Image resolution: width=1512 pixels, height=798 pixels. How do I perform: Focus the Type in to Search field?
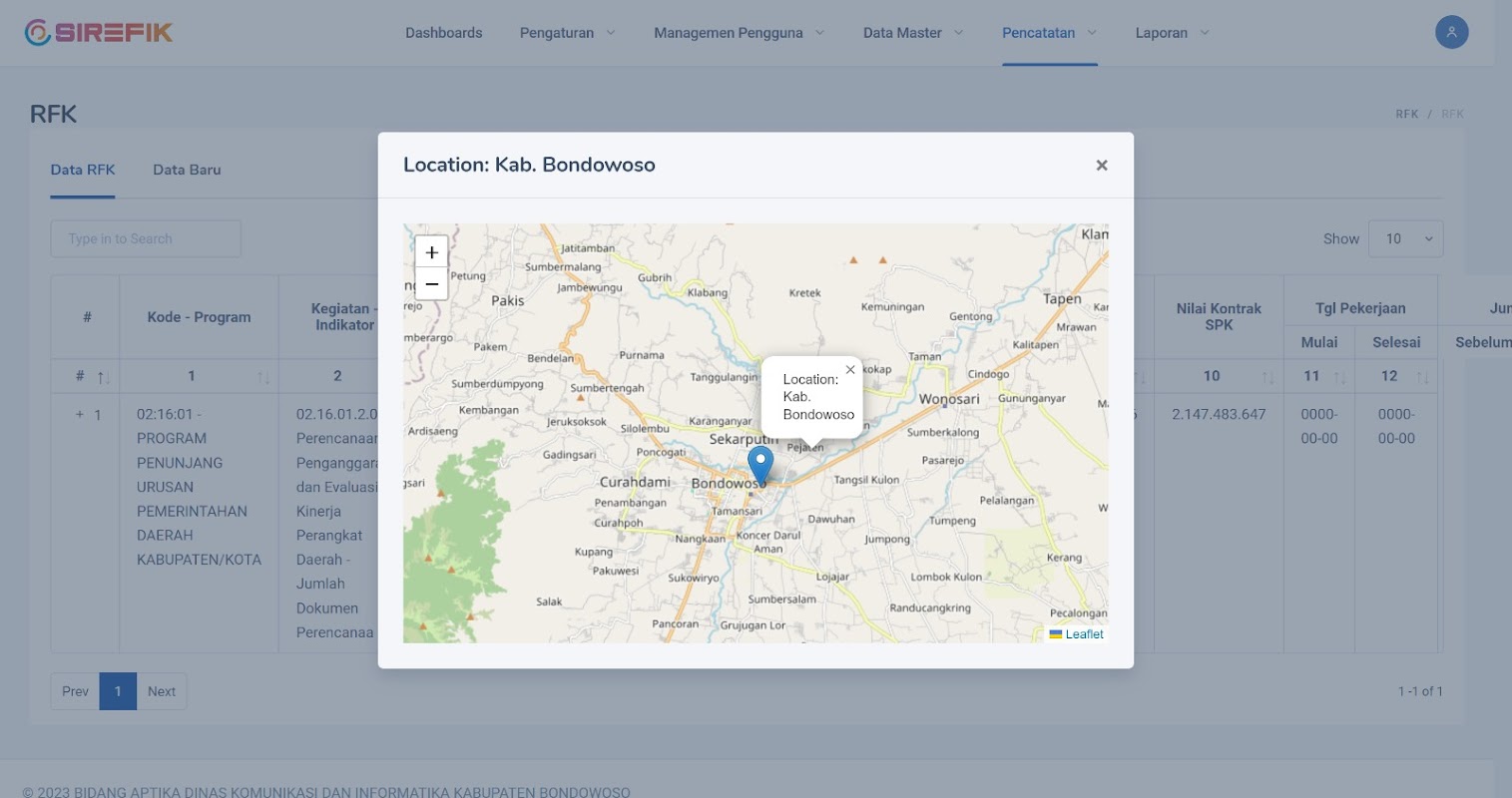click(x=146, y=238)
